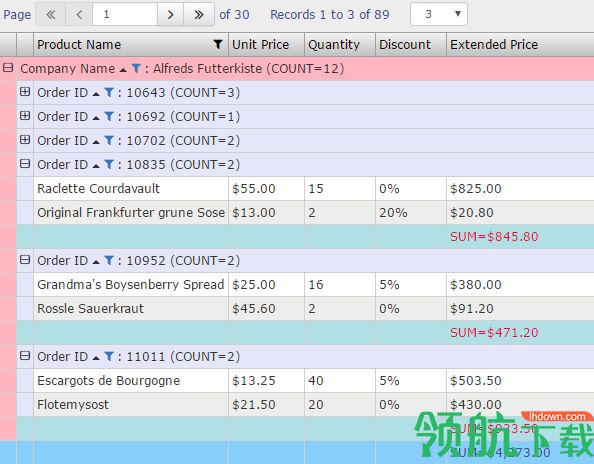Click filter icon on Order ID 10643 row
Image resolution: width=594 pixels, height=464 pixels.
point(109,92)
